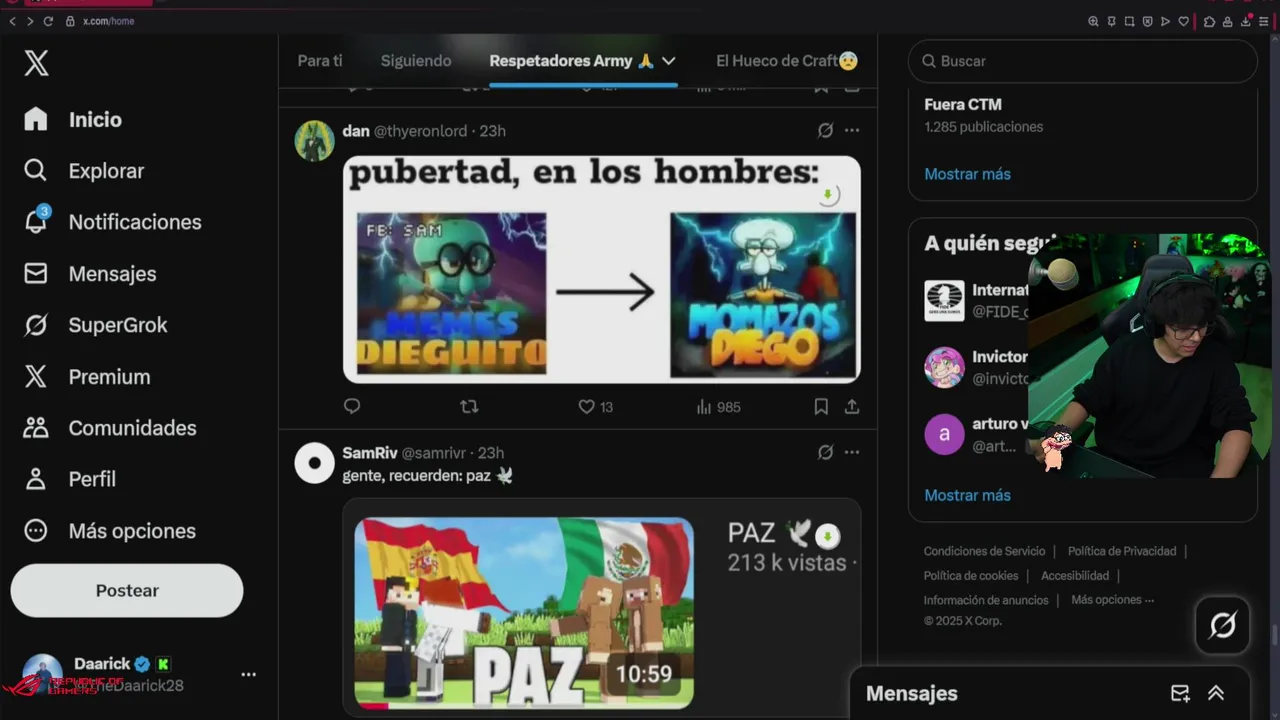Open floating Grok button
Screen dimensions: 1280x720
[x=1222, y=625]
